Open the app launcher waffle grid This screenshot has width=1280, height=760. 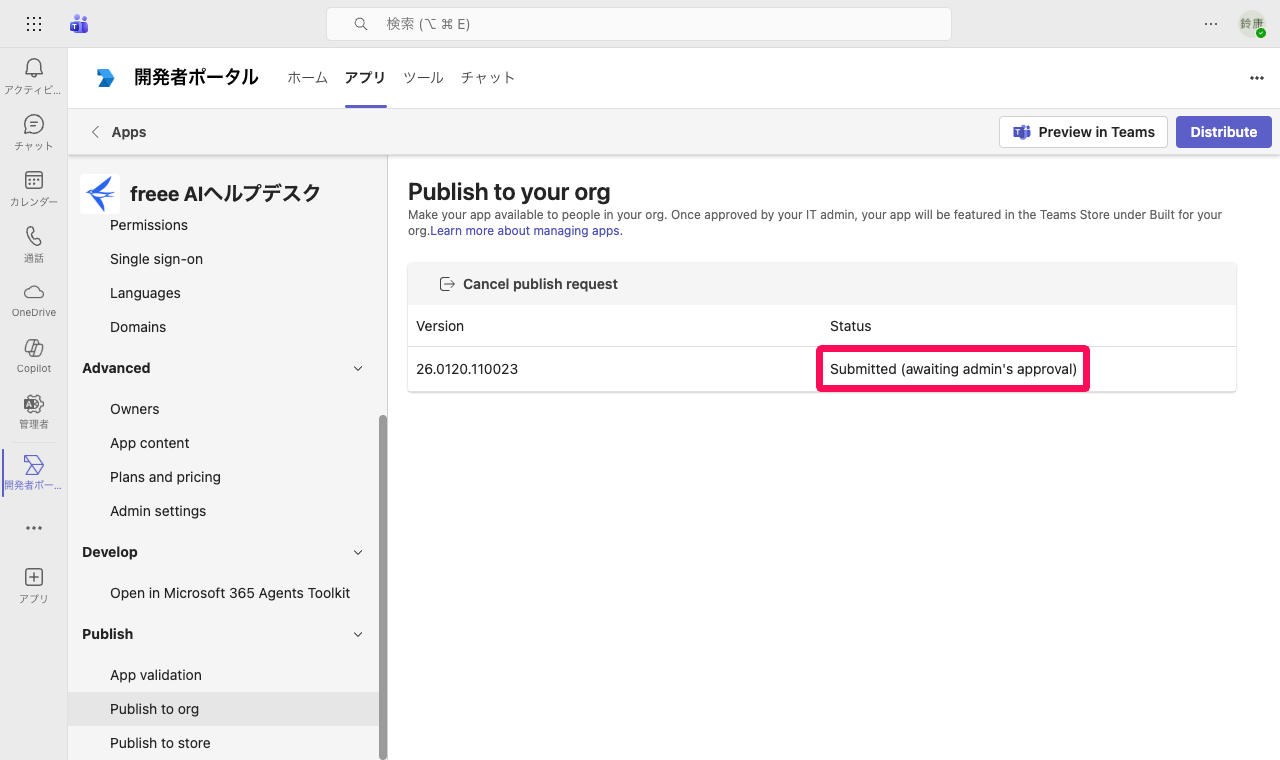click(33, 24)
